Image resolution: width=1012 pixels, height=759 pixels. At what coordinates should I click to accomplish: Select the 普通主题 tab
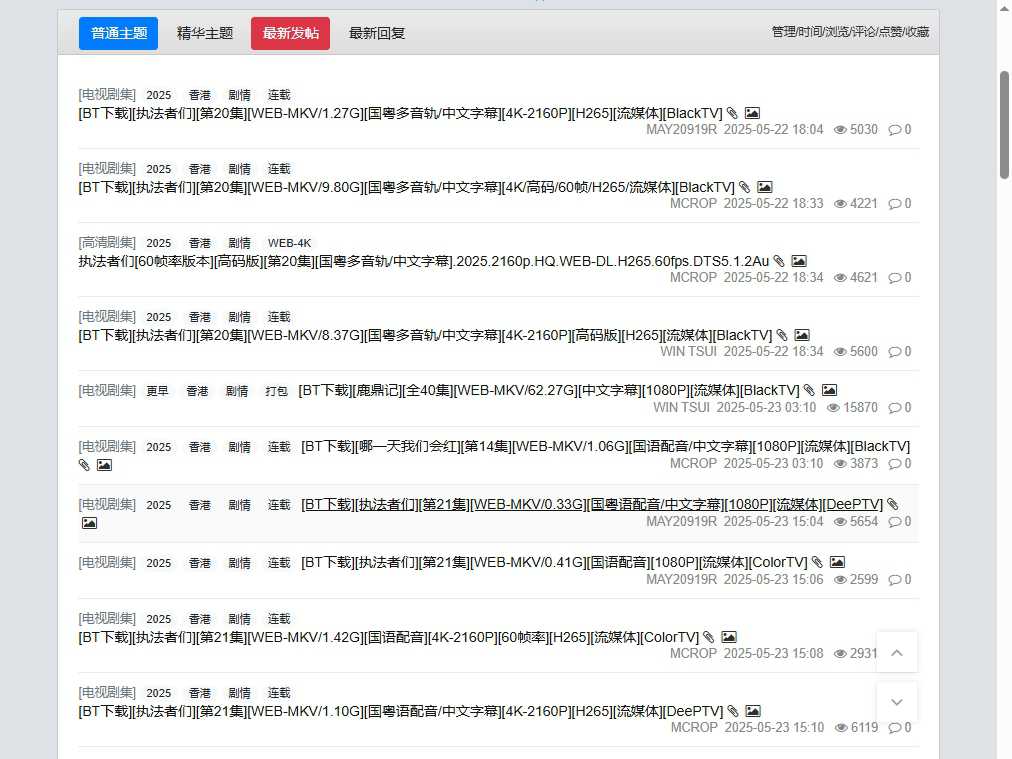[x=118, y=32]
